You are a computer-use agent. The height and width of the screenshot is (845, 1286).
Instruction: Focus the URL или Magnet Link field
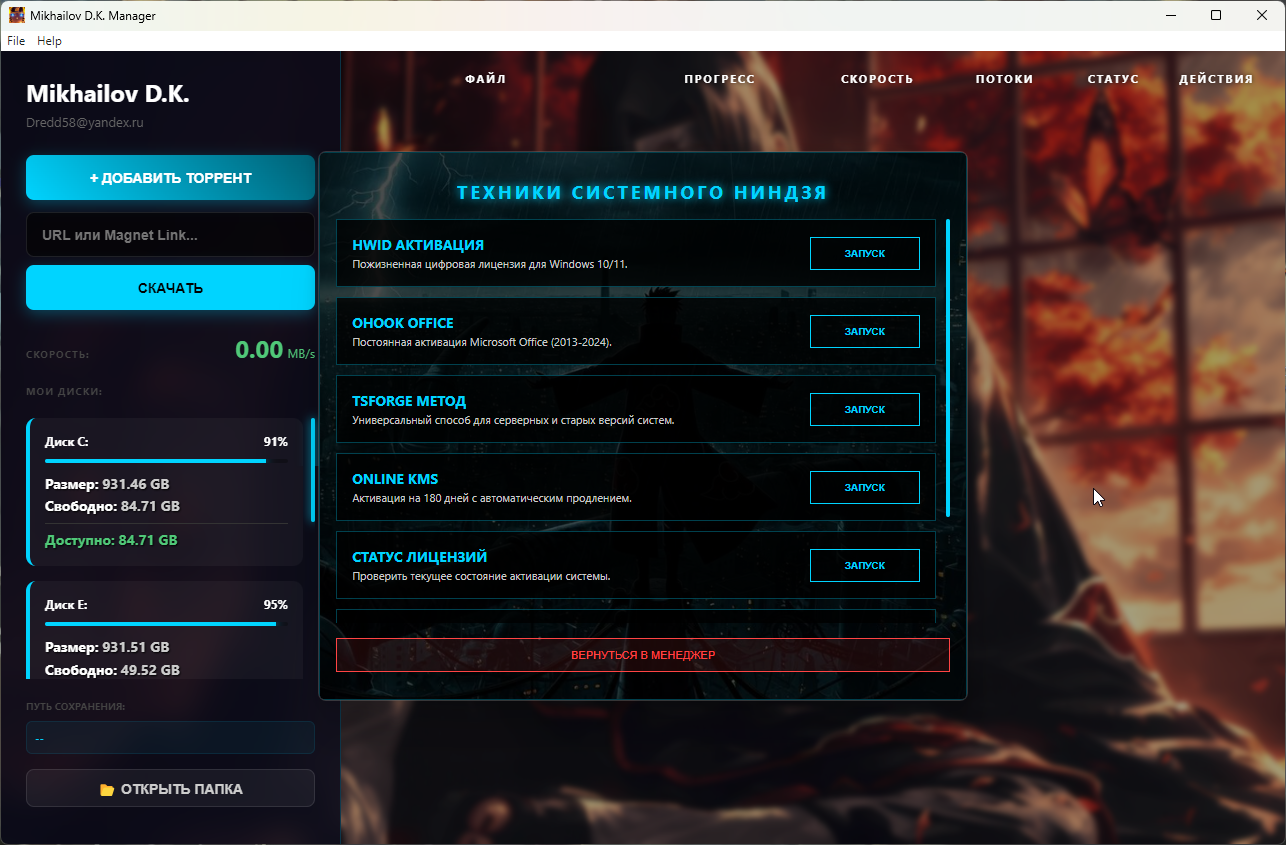tap(170, 235)
